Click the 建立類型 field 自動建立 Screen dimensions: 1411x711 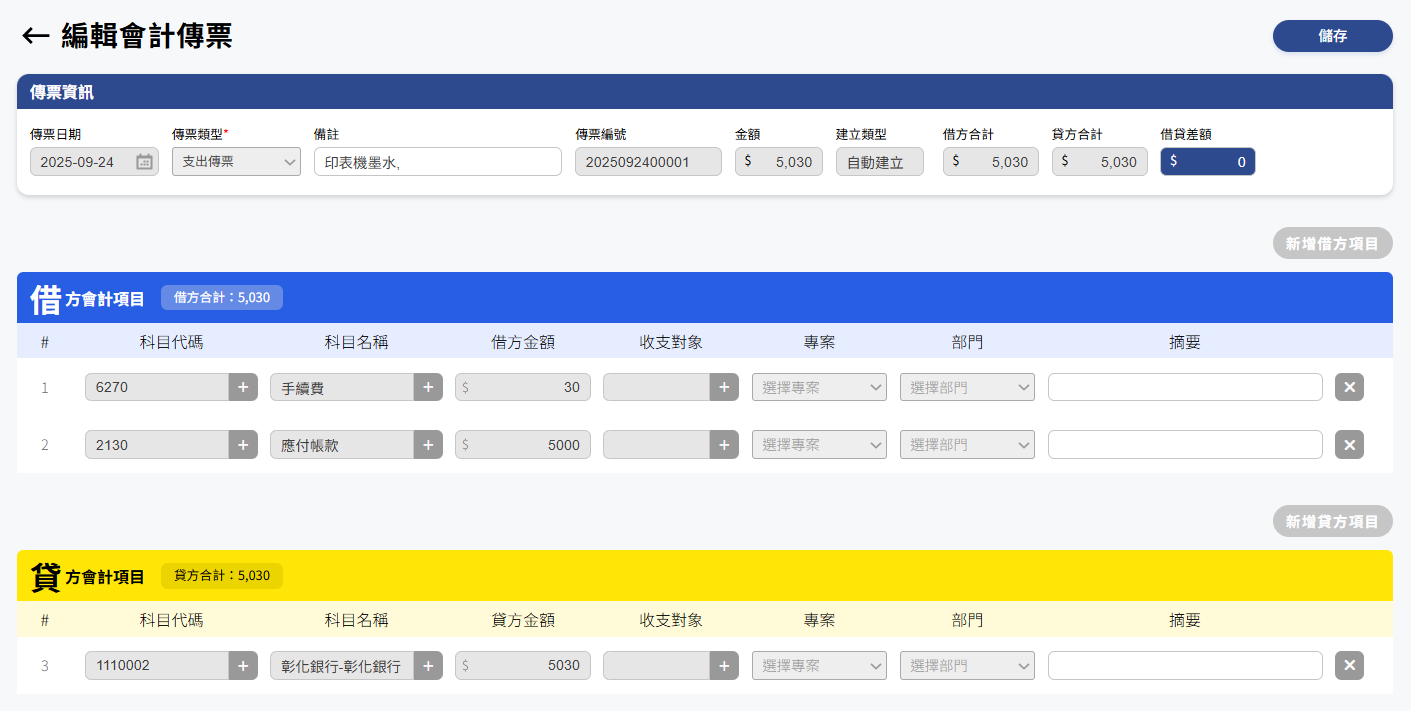click(880, 162)
